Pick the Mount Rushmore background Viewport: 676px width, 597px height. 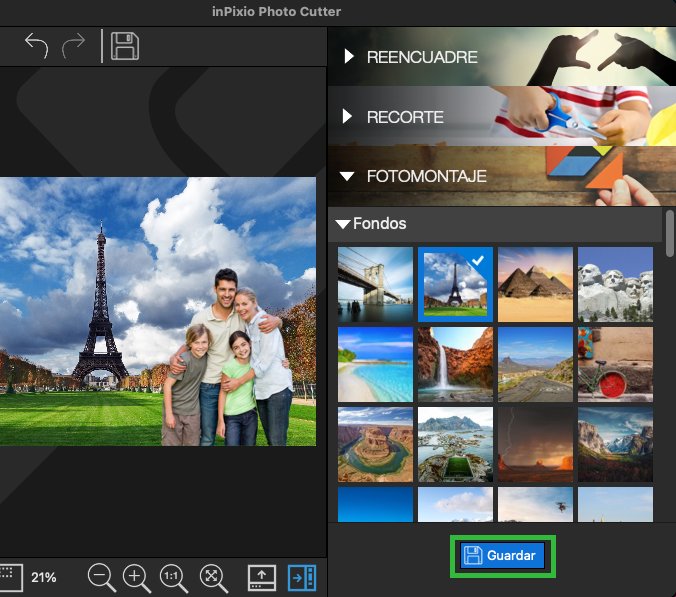pos(615,284)
